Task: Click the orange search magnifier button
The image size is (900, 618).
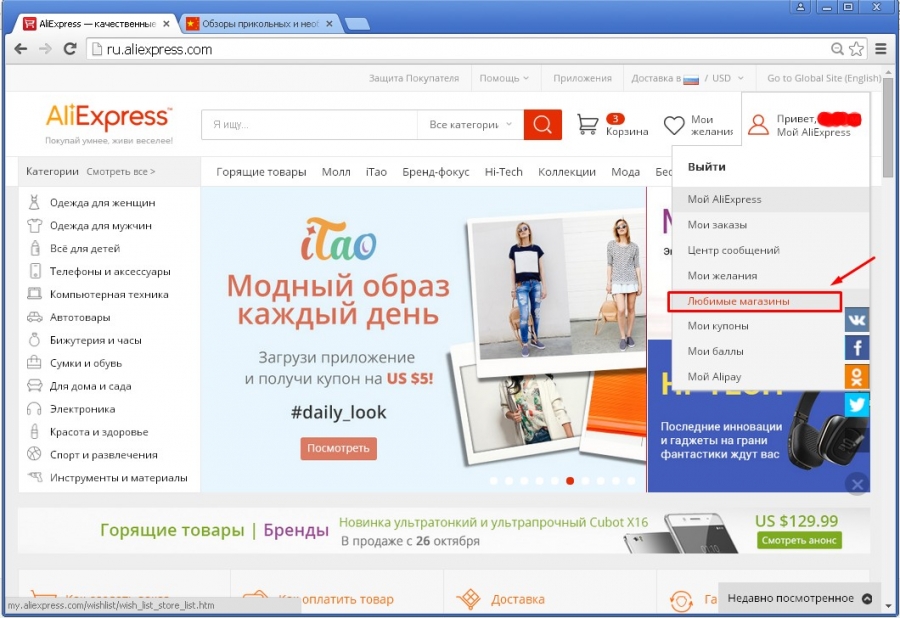Action: 542,125
